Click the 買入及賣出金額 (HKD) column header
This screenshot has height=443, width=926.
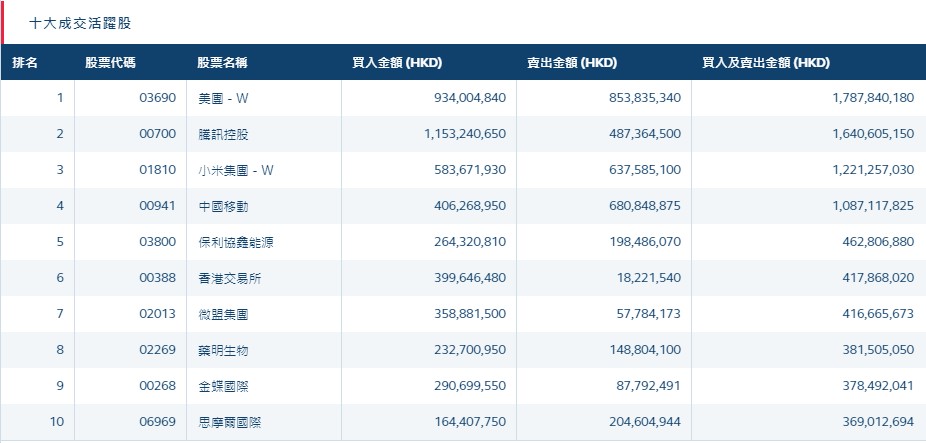[x=766, y=63]
